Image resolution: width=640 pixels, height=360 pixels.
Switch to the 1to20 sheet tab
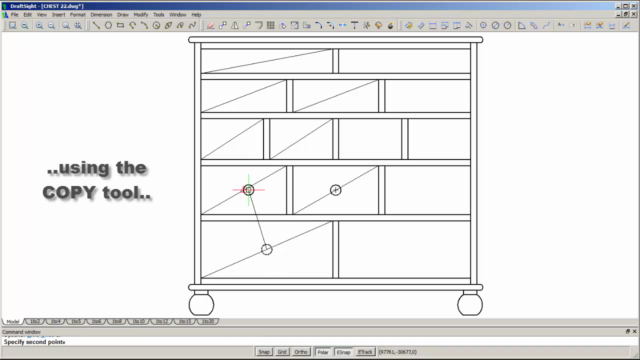(x=208, y=322)
